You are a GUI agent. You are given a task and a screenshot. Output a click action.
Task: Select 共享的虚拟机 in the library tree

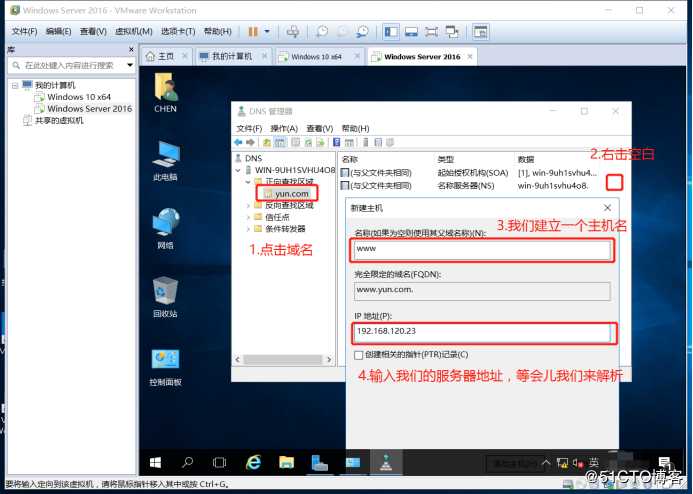tap(53, 120)
